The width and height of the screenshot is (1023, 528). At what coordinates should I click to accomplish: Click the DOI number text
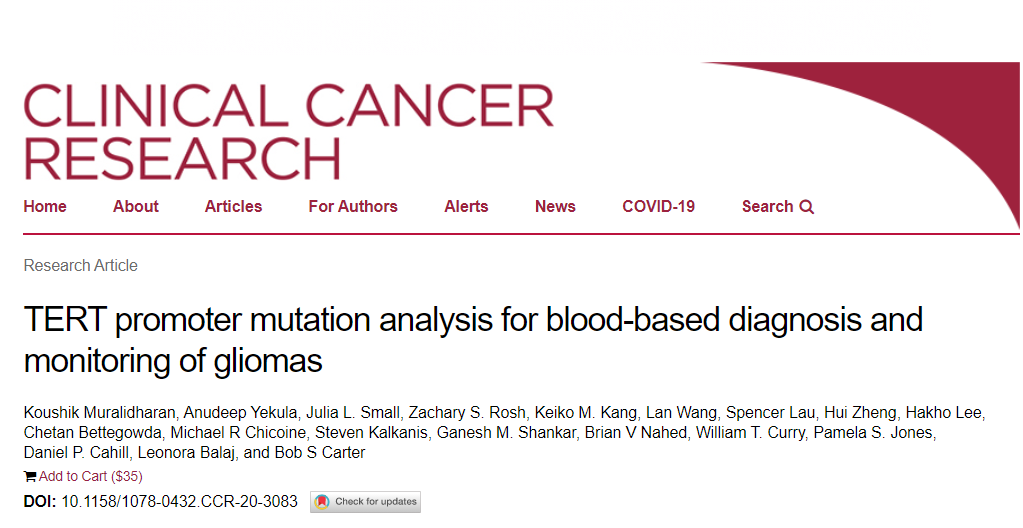(x=179, y=501)
